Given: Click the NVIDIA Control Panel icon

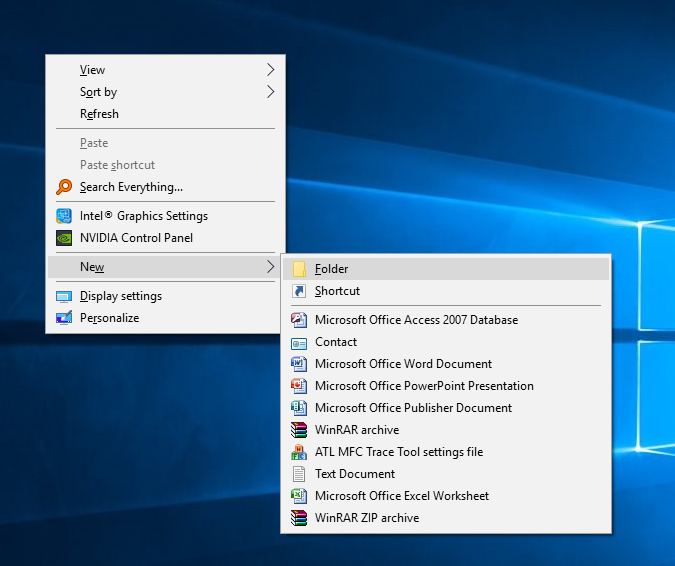Looking at the screenshot, I should tap(64, 238).
